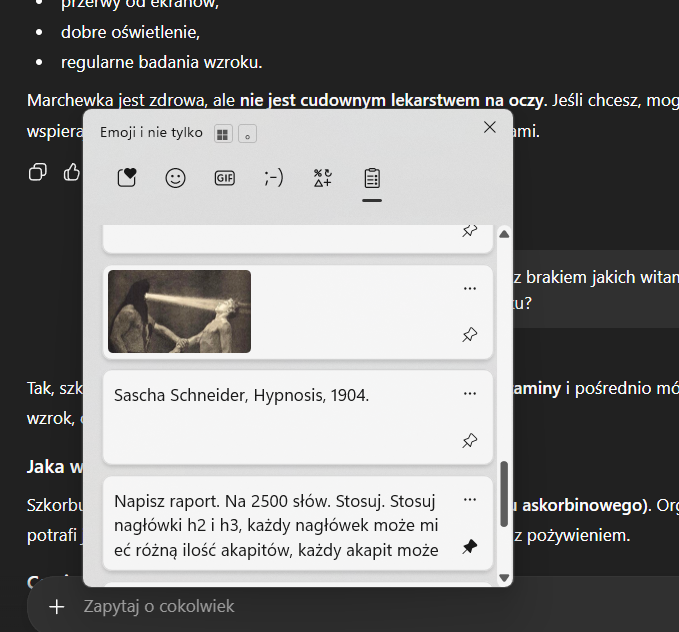Click the thumbs up icon on the response
This screenshot has height=632, width=679.
72,172
